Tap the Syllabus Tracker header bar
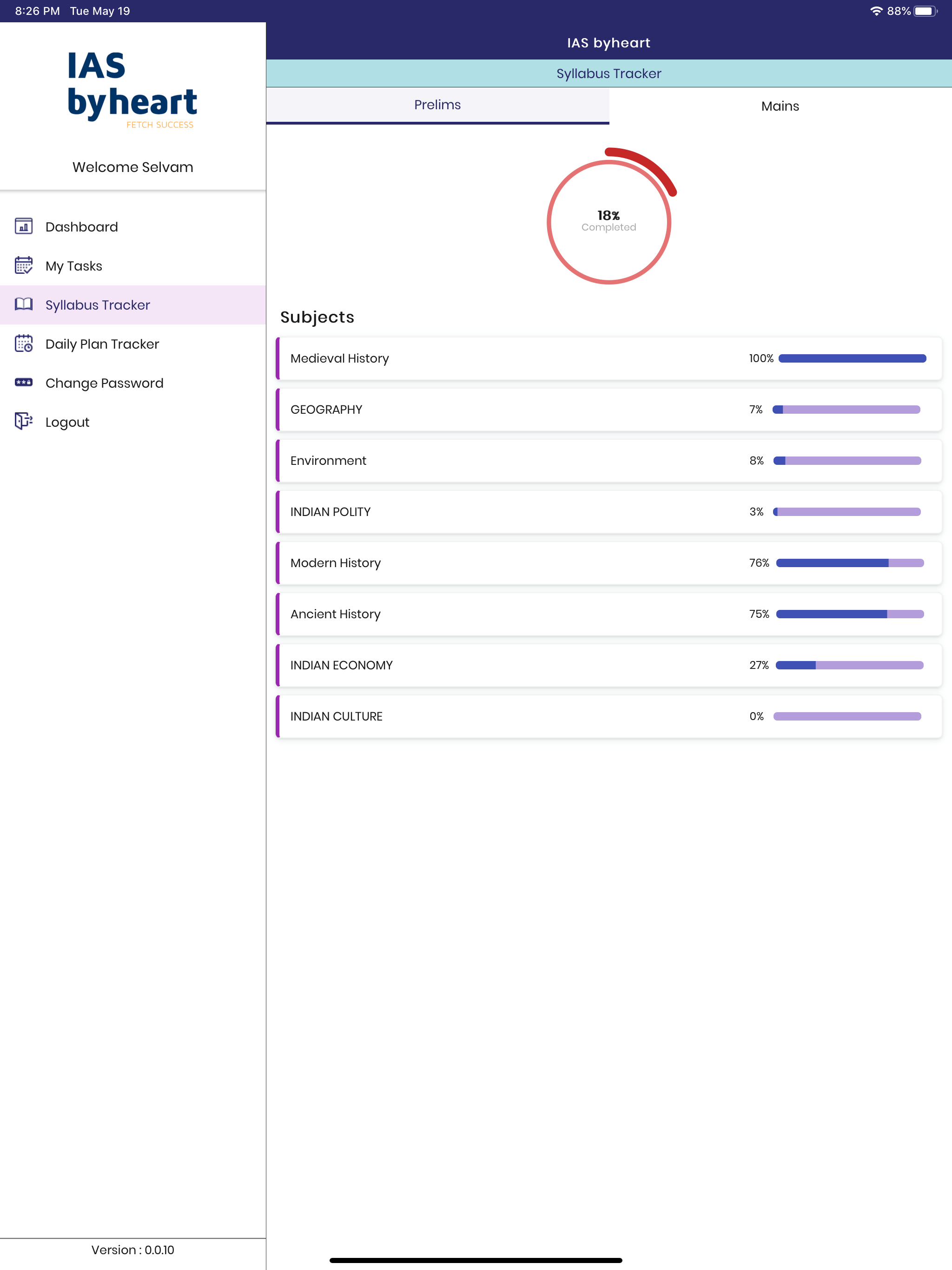 pyautogui.click(x=608, y=73)
